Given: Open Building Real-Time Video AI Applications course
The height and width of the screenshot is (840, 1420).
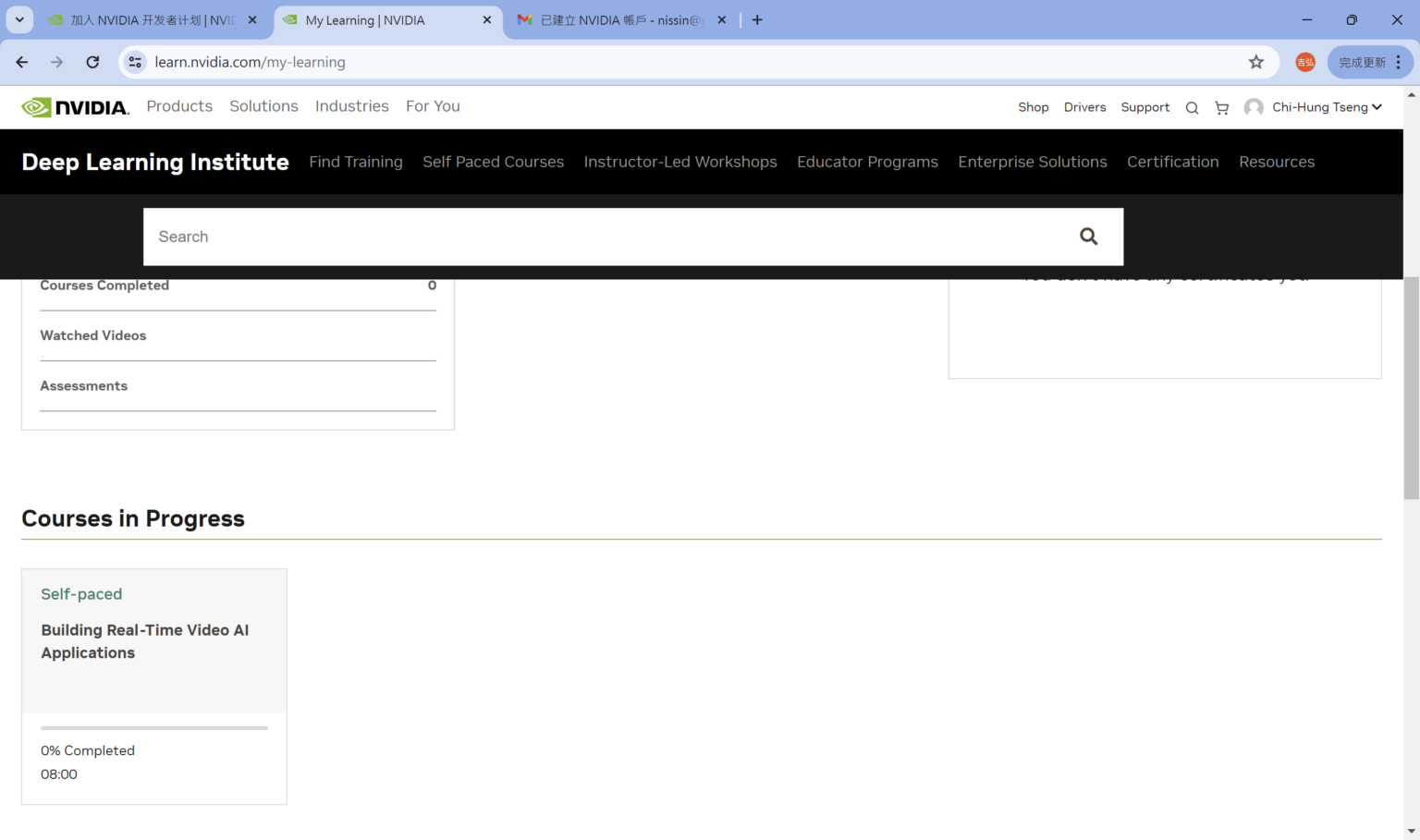Looking at the screenshot, I should (144, 641).
